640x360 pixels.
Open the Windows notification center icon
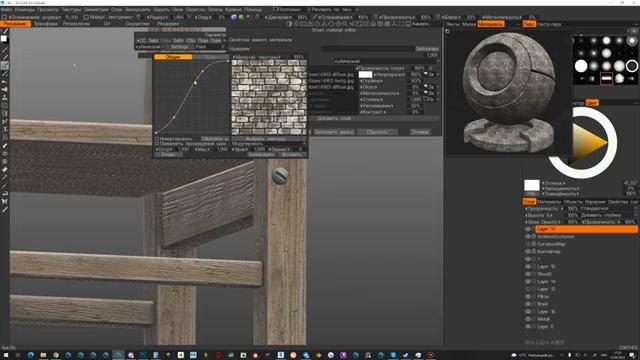pyautogui.click(x=632, y=356)
